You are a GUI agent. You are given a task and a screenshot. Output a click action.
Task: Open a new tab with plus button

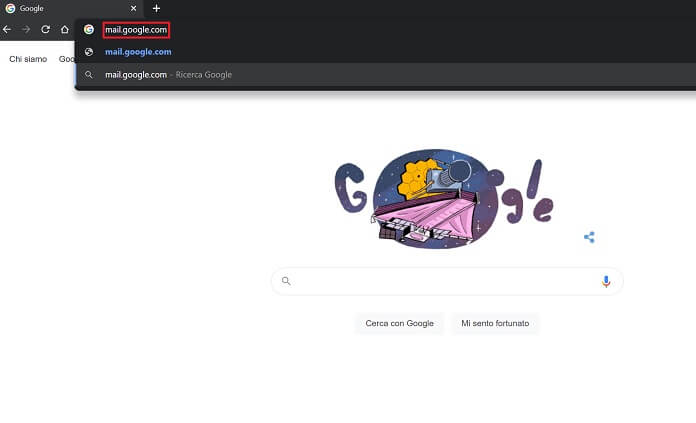156,8
